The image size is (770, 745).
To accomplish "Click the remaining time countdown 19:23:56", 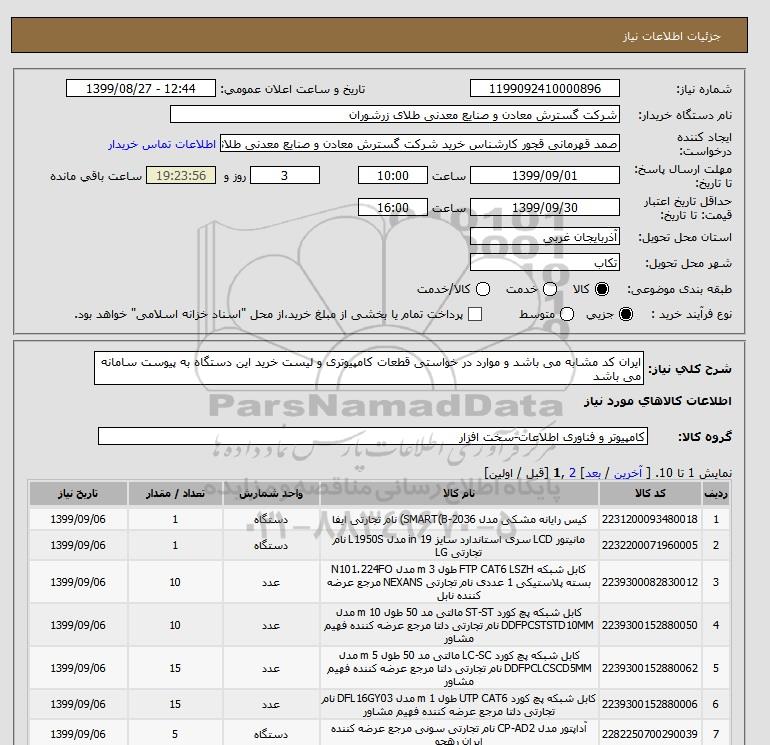I will click(x=181, y=175).
